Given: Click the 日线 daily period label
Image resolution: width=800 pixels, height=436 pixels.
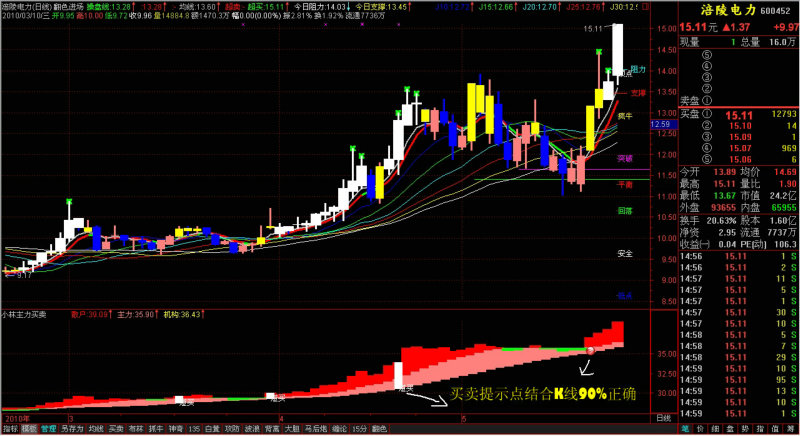Looking at the screenshot, I should tap(663, 418).
